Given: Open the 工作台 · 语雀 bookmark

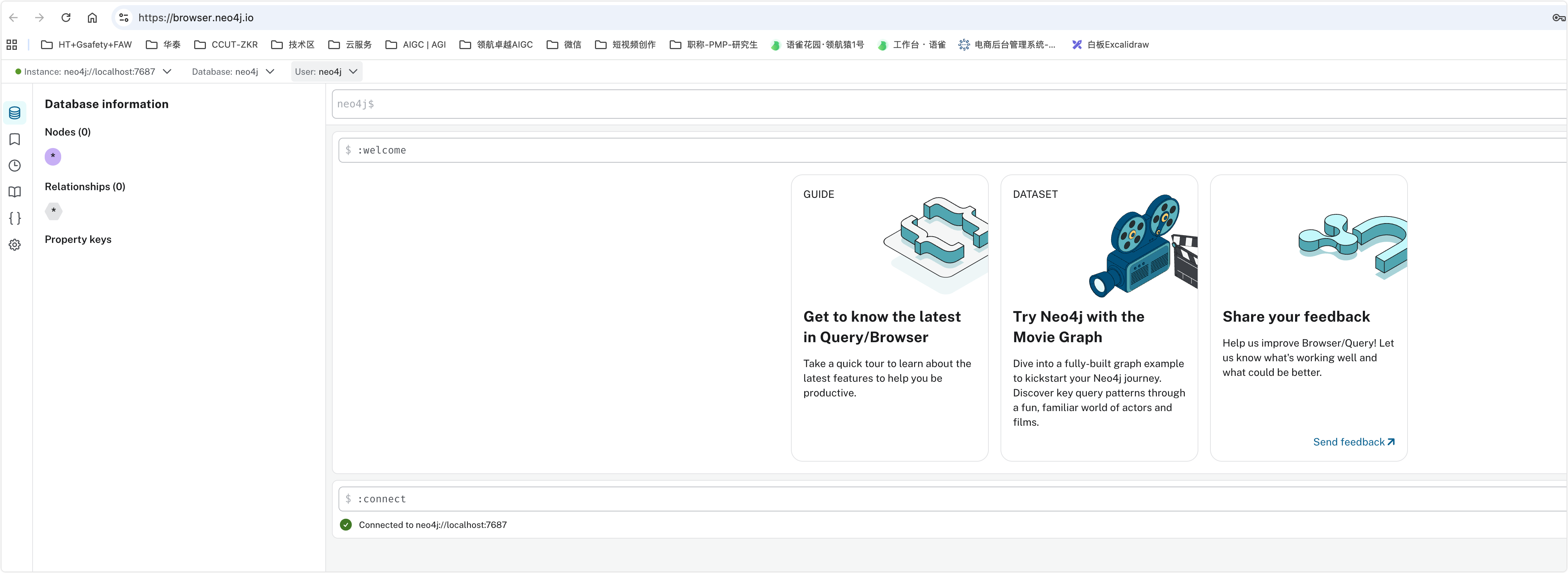Looking at the screenshot, I should (912, 44).
